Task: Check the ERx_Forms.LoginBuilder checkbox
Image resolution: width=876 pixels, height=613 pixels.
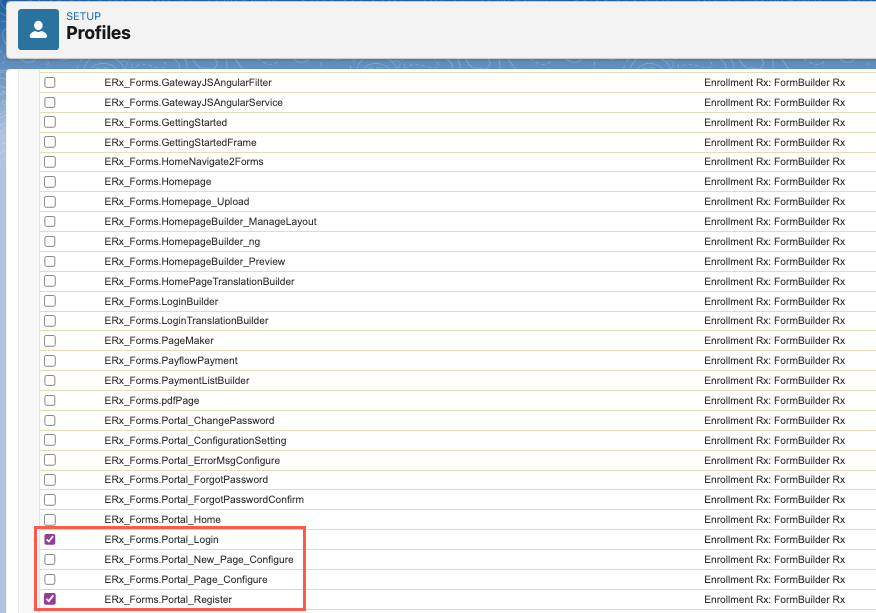Action: (50, 301)
